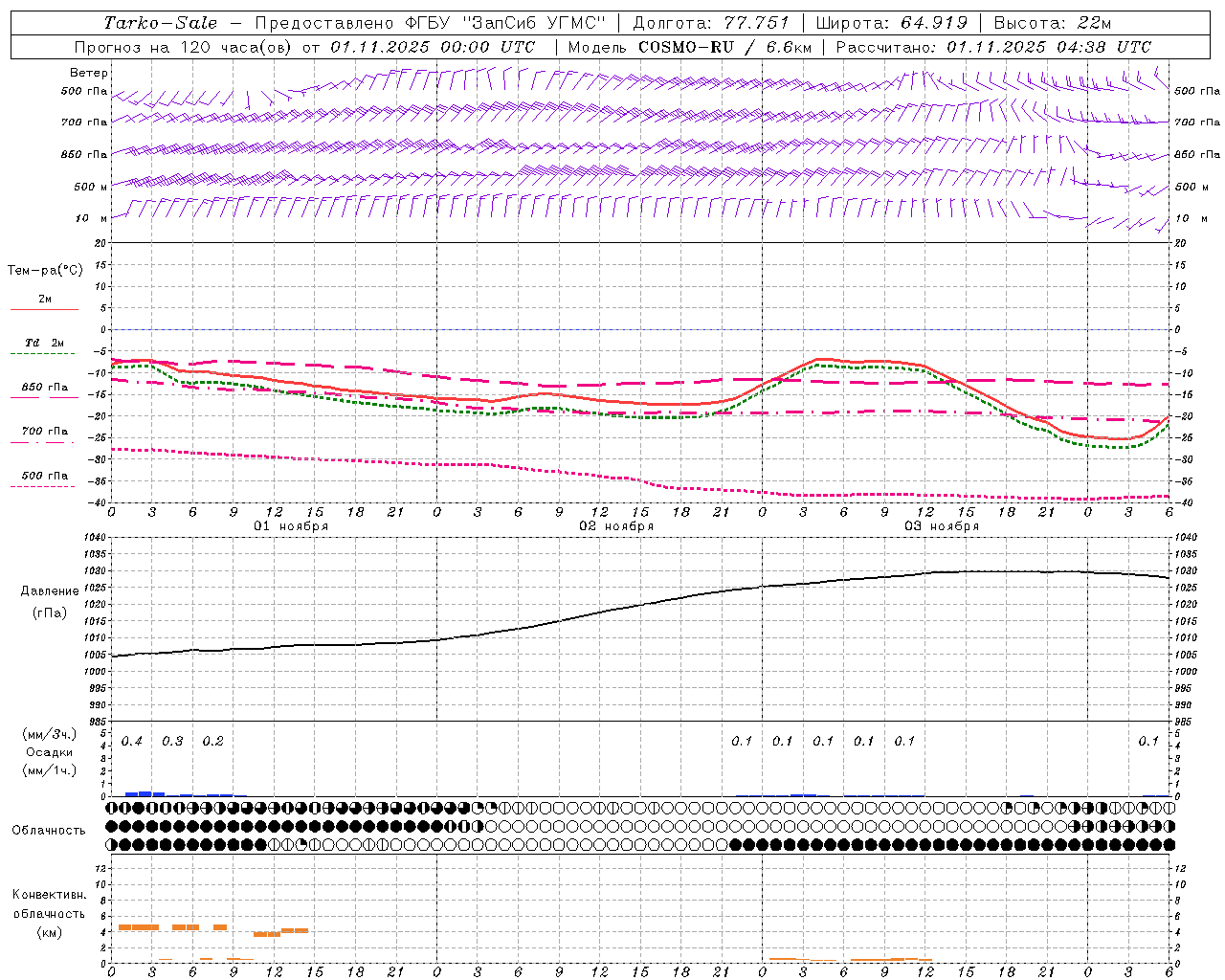The image size is (1225, 980).
Task: Click the 02 ноября date label
Action: [x=616, y=526]
